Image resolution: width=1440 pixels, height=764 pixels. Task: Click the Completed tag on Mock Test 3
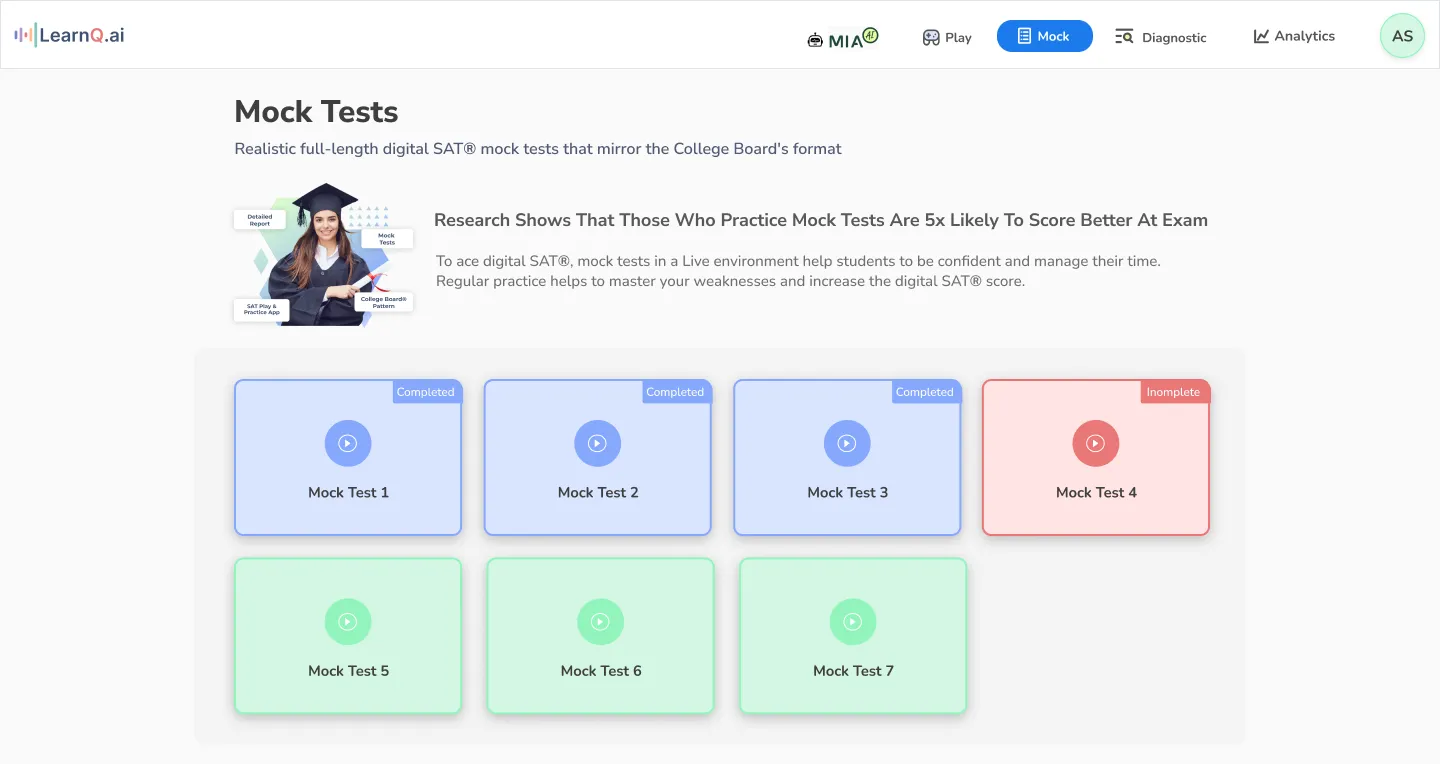point(925,392)
